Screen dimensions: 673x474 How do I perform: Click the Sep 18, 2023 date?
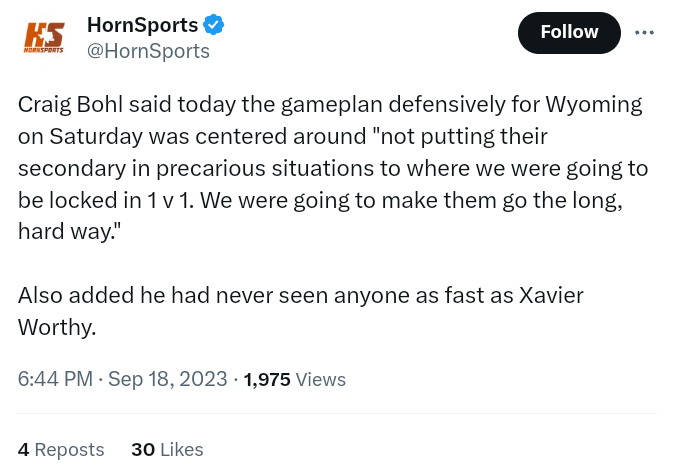coord(166,379)
